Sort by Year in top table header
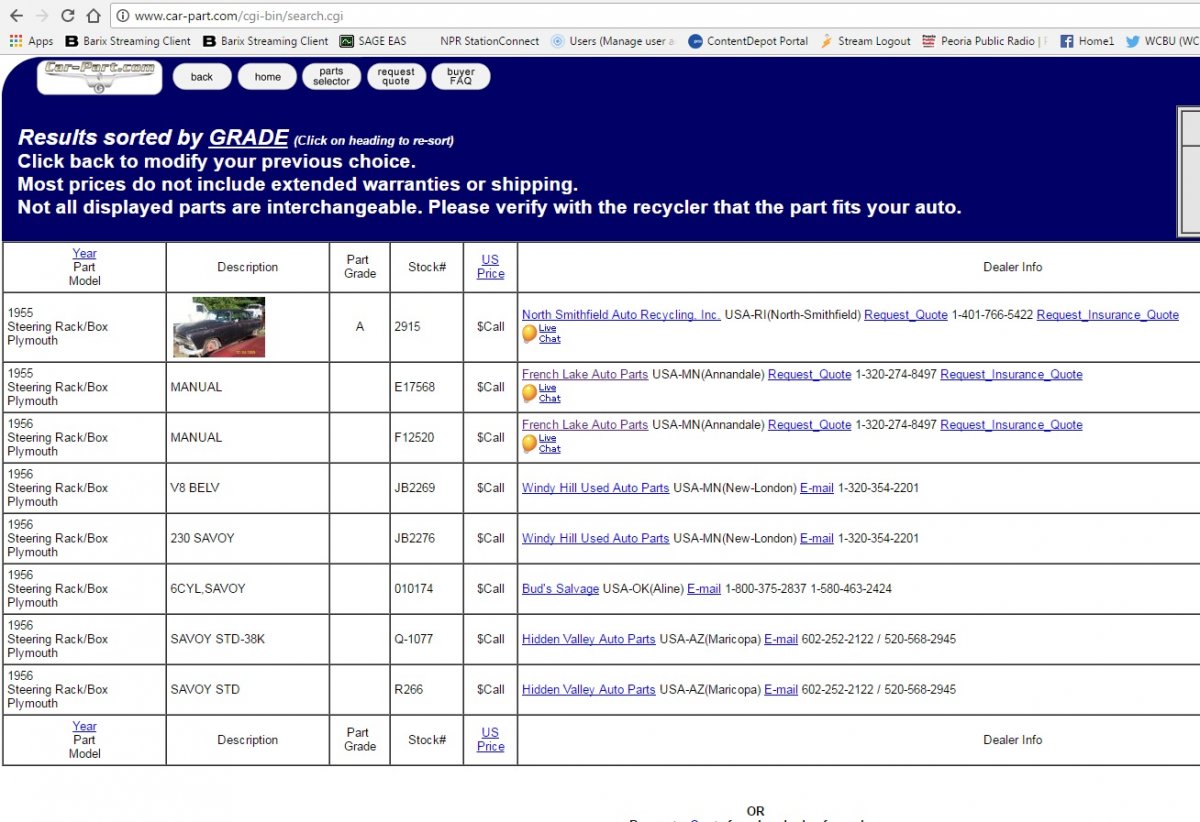Screen dimensions: 1200x822 point(84,254)
